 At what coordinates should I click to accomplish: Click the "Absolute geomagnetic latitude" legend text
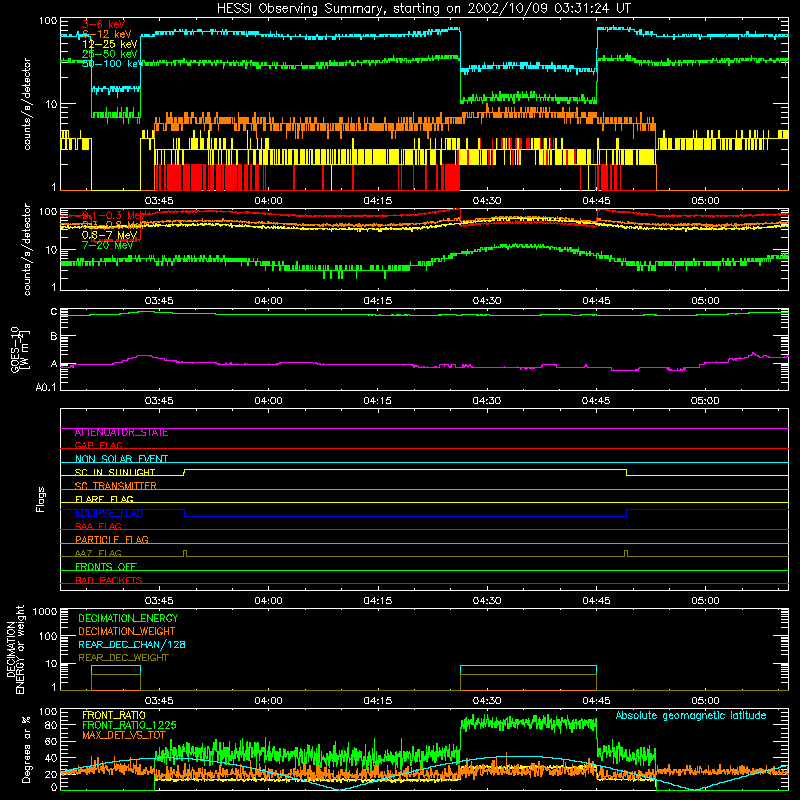pyautogui.click(x=691, y=716)
